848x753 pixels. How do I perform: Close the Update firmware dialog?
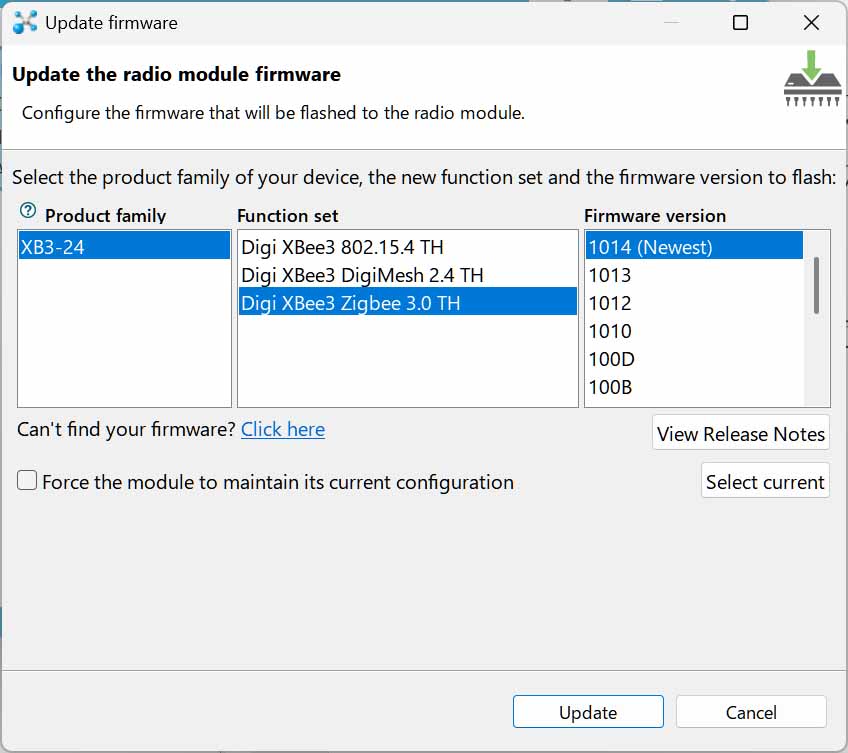(x=811, y=23)
